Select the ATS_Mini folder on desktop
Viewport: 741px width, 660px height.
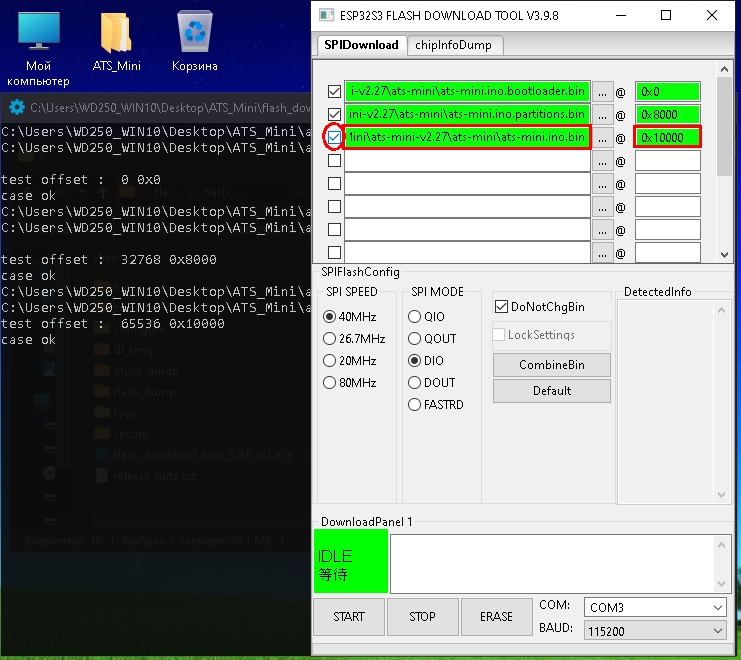click(x=116, y=42)
